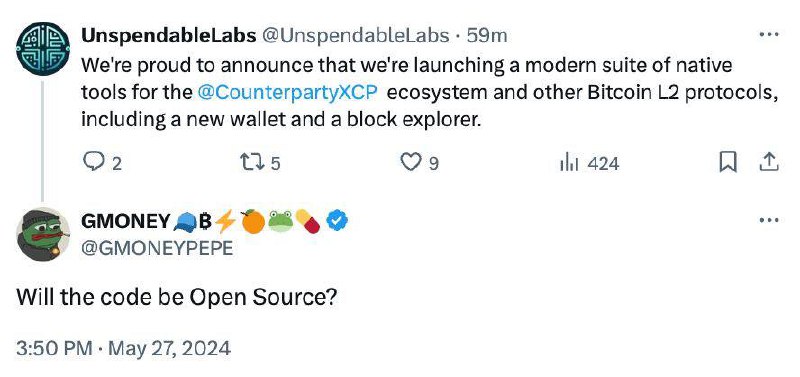Open the view analytics icon showing 424
The image size is (800, 377).
click(x=568, y=163)
